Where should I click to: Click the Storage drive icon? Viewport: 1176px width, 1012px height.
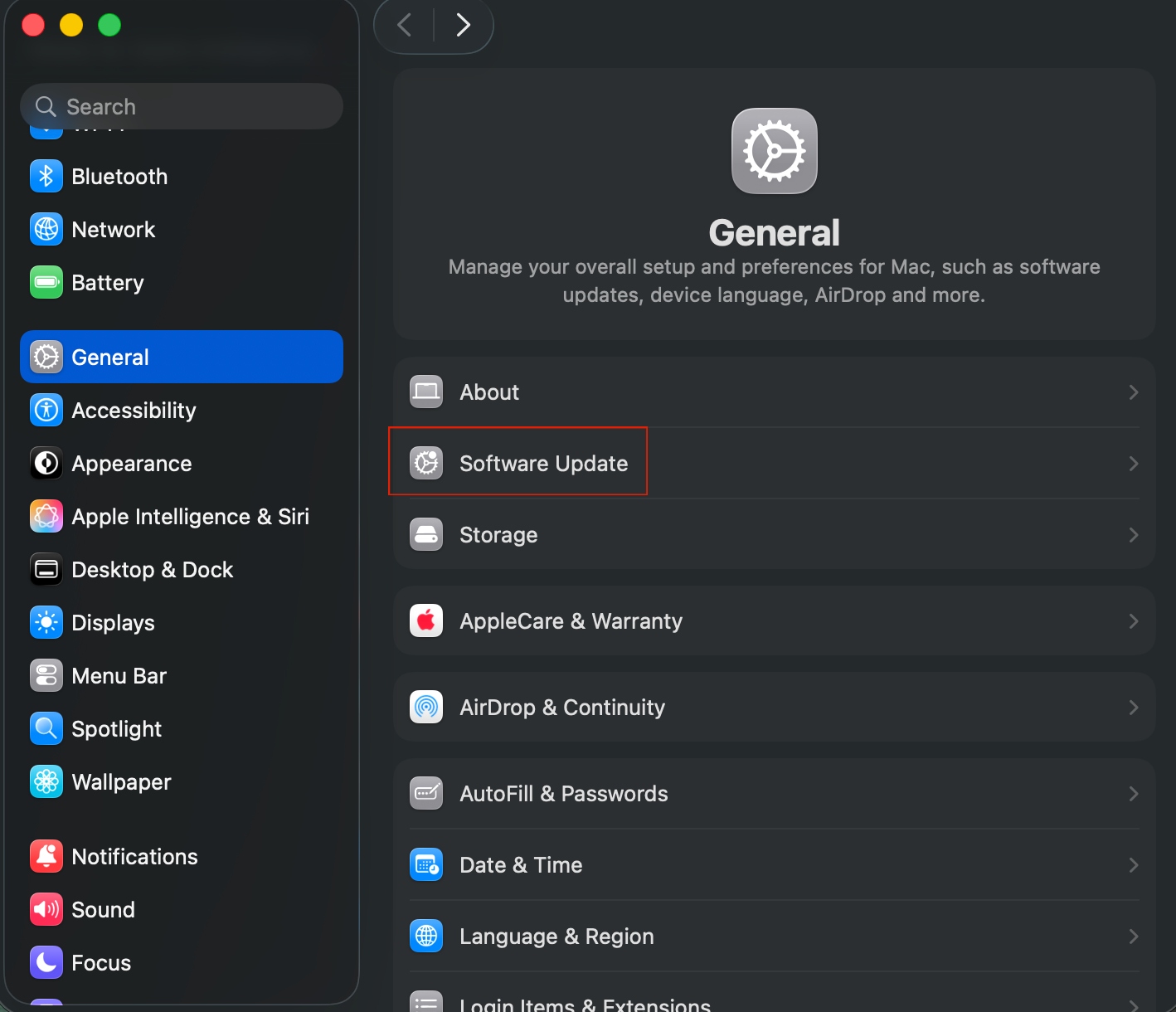426,534
